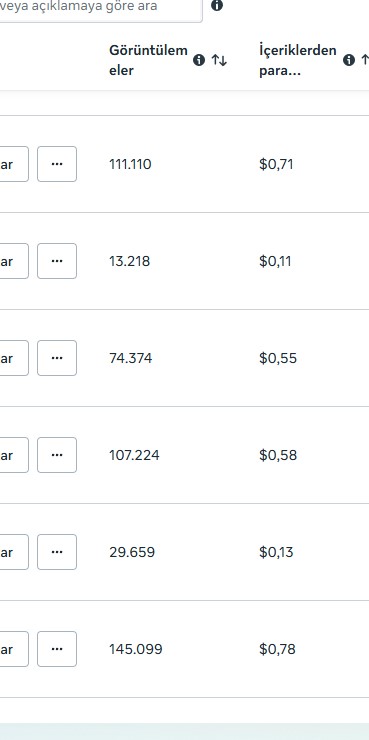Viewport: 369px width, 740px height.
Task: Click the partial button in the $0,11 row
Action: tap(14, 261)
